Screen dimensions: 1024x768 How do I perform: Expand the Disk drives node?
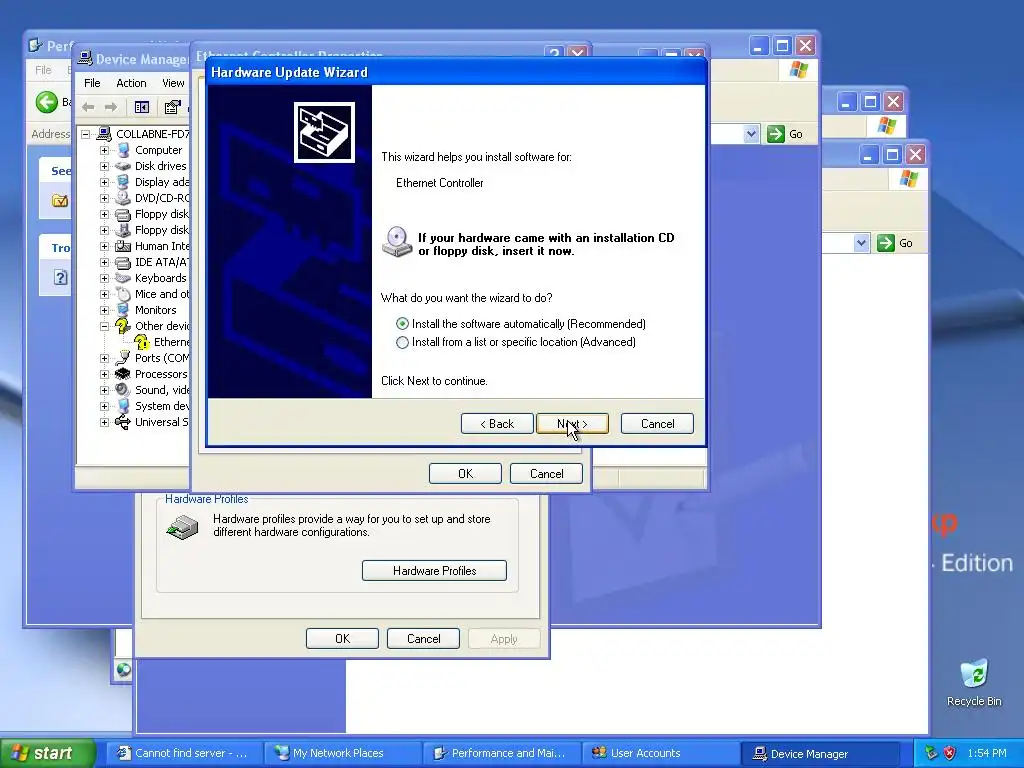104,167
